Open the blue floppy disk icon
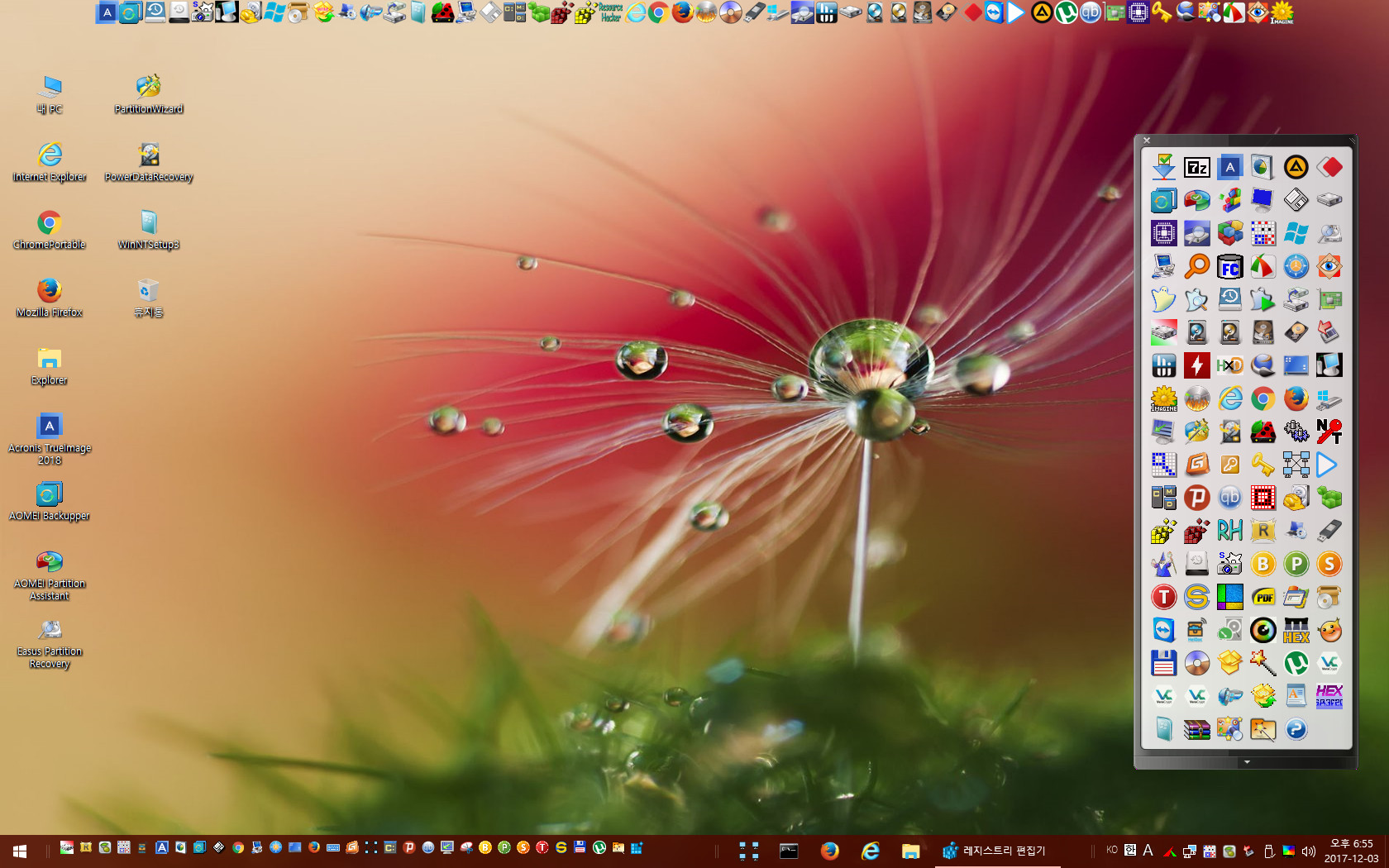This screenshot has height=868, width=1389. pos(1163,664)
